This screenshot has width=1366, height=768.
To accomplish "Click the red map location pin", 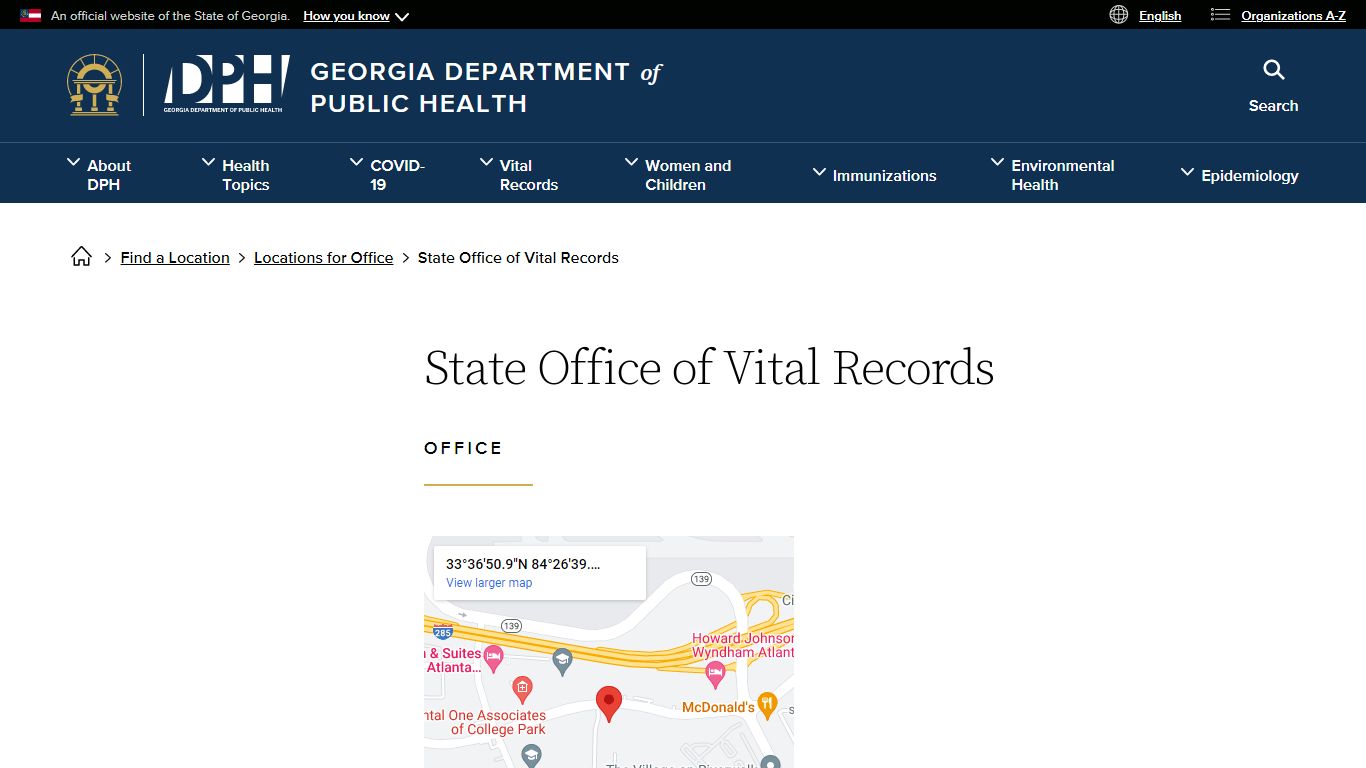I will point(608,704).
